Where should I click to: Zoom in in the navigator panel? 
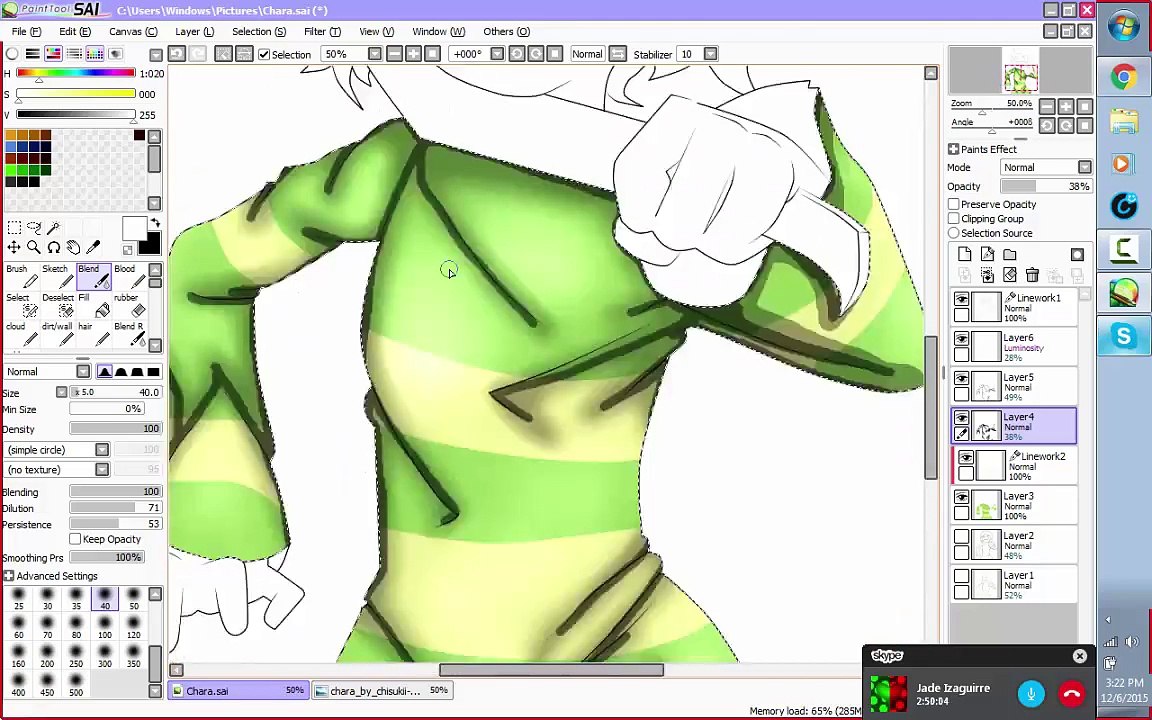coord(1066,107)
